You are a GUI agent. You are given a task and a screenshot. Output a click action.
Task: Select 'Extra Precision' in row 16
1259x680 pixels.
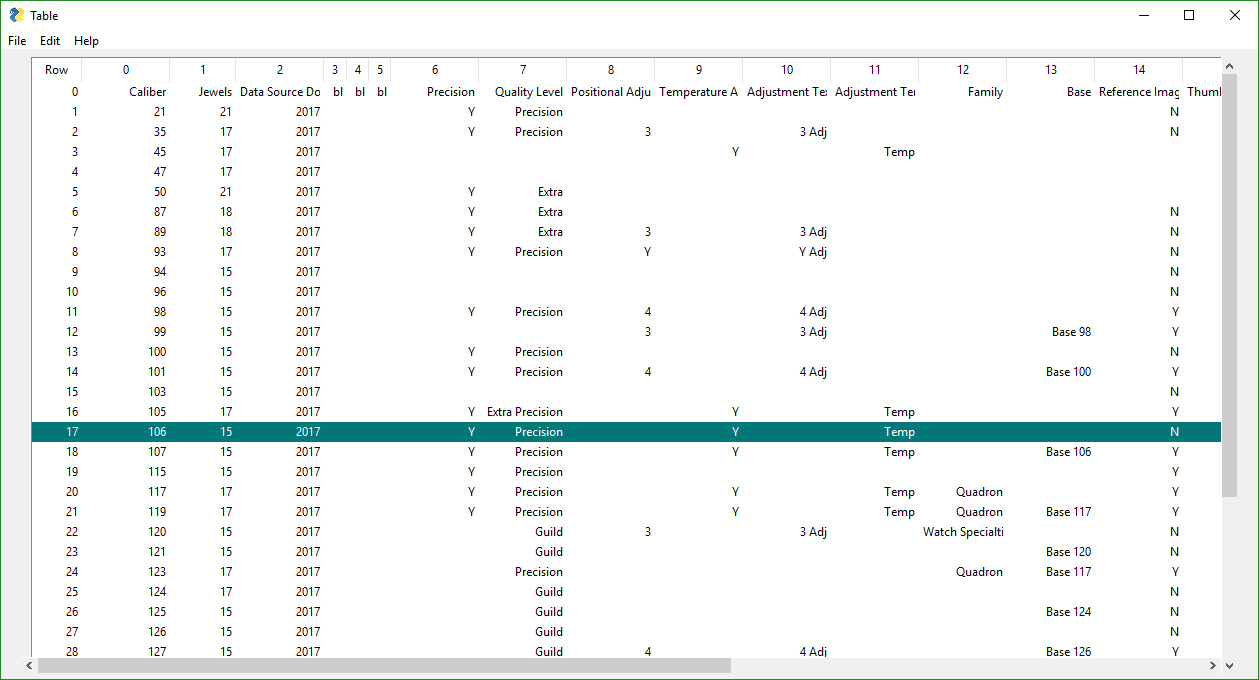coord(523,412)
